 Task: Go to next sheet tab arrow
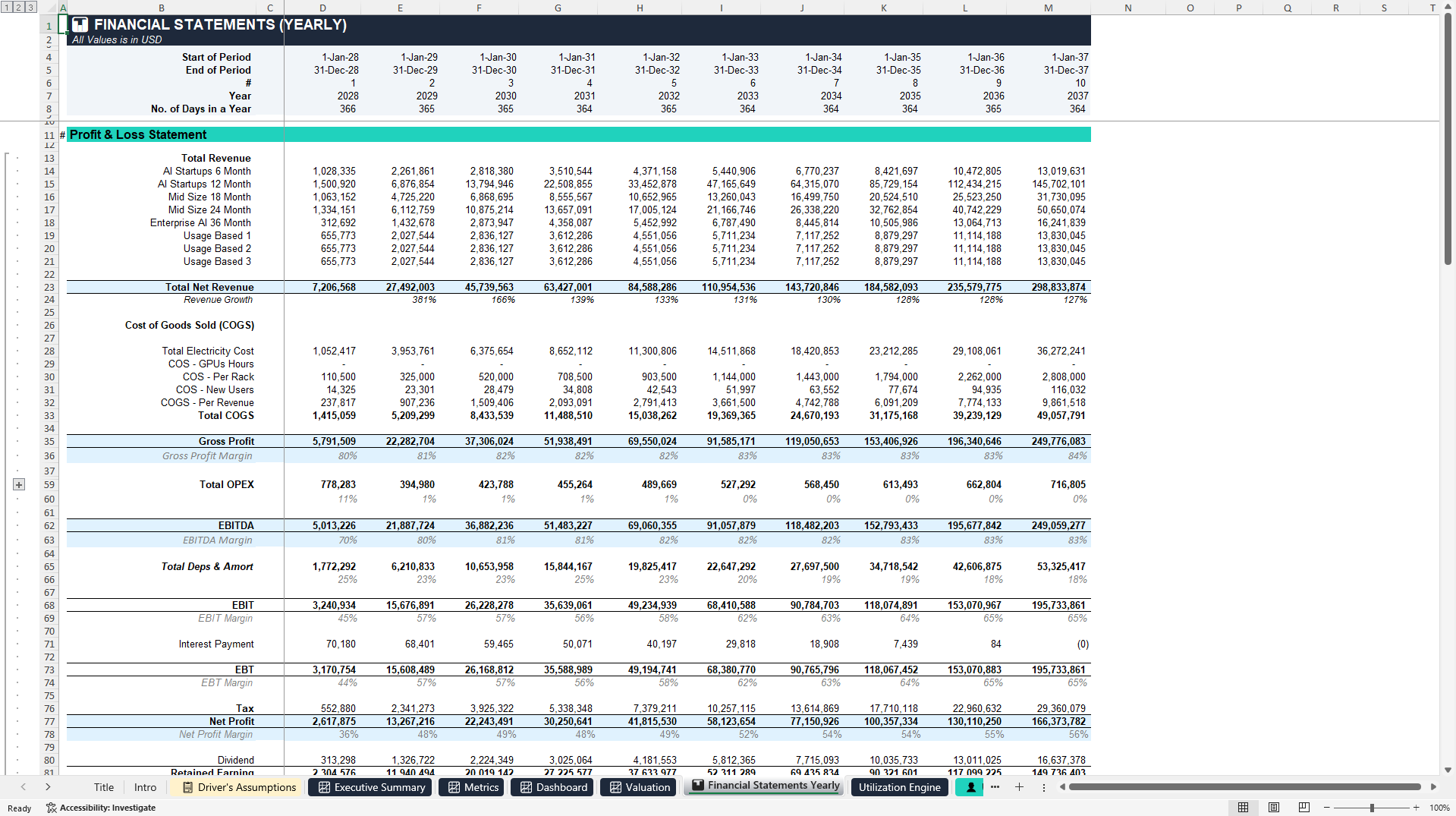pos(48,787)
